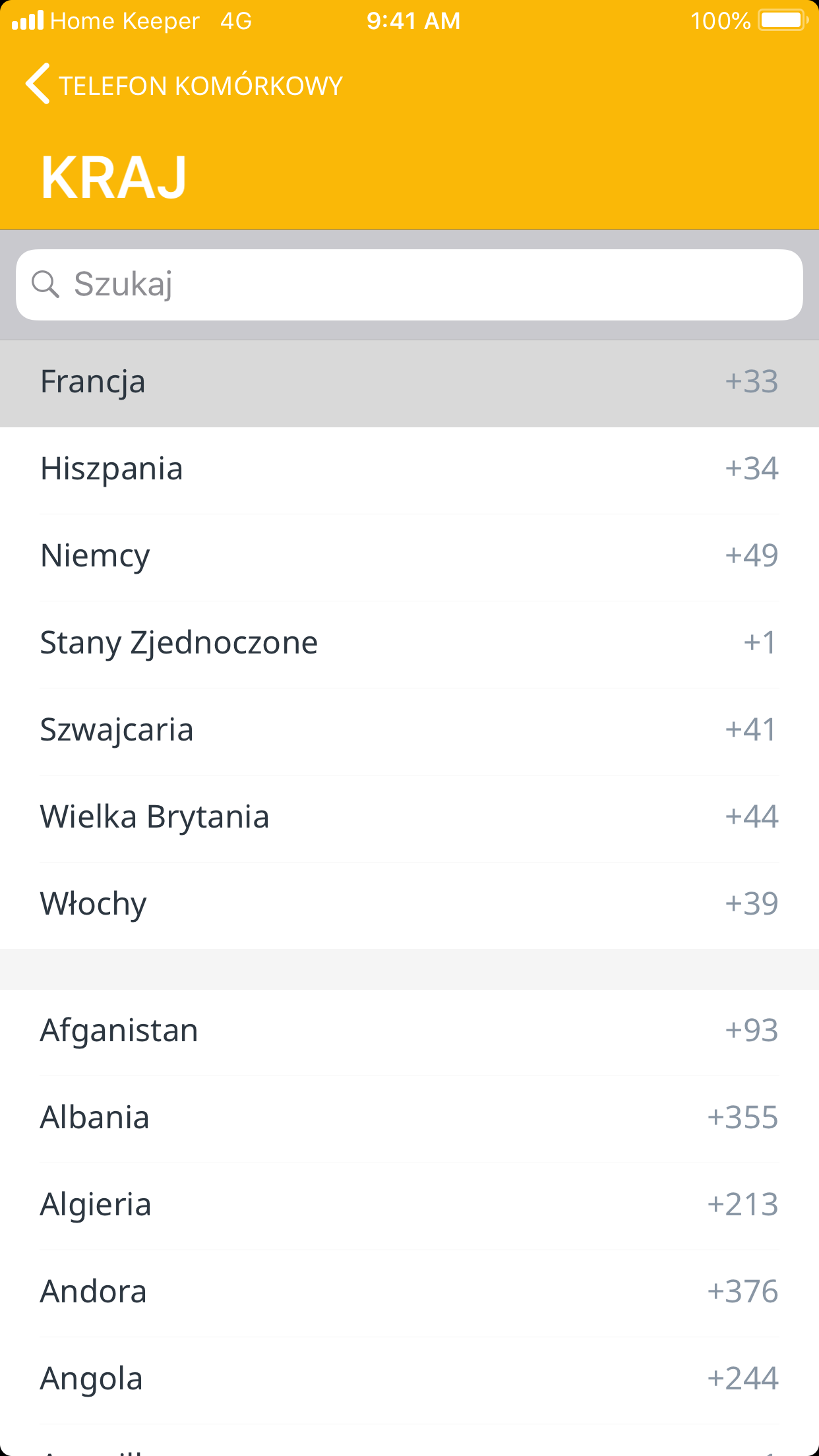Screen dimensions: 819x1456
Task: Tap the magnifying glass search icon
Action: [45, 284]
